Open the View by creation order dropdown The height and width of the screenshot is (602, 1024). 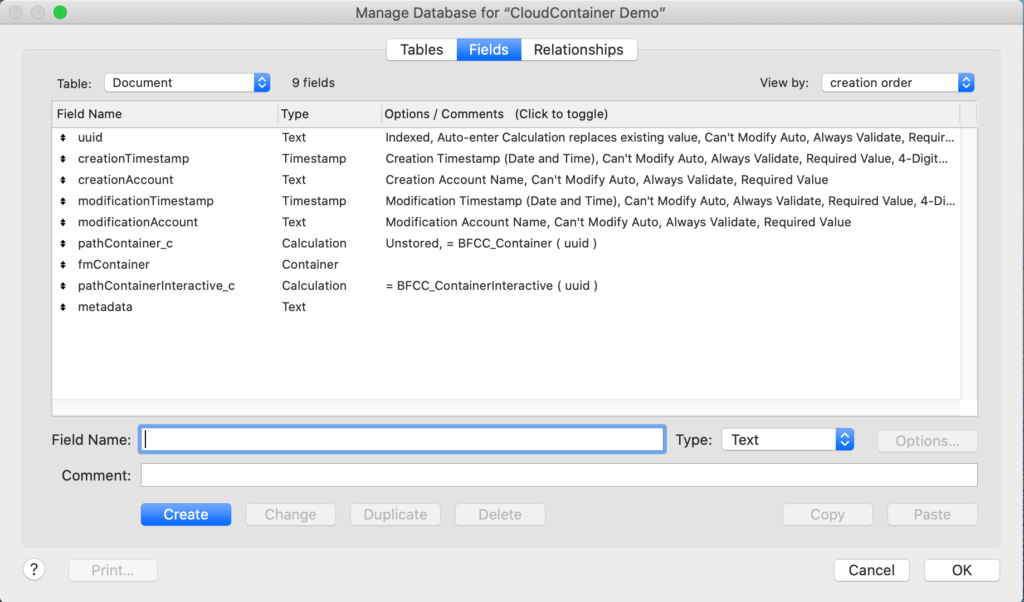pyautogui.click(x=897, y=83)
